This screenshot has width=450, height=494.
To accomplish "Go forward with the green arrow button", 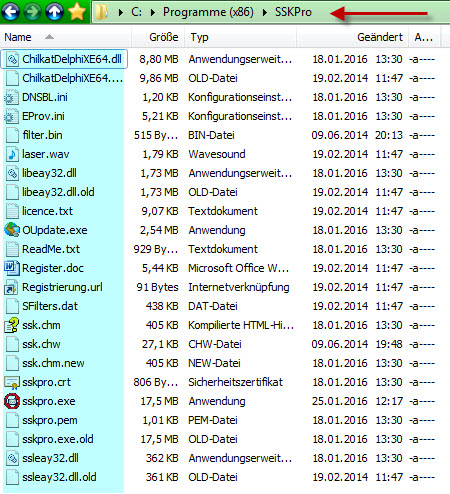I will [32, 12].
